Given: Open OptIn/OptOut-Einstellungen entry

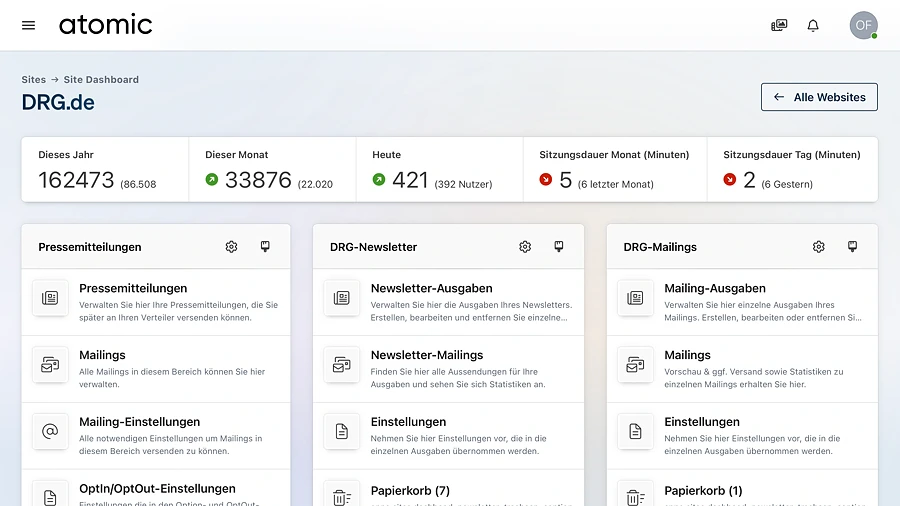Looking at the screenshot, I should (156, 488).
